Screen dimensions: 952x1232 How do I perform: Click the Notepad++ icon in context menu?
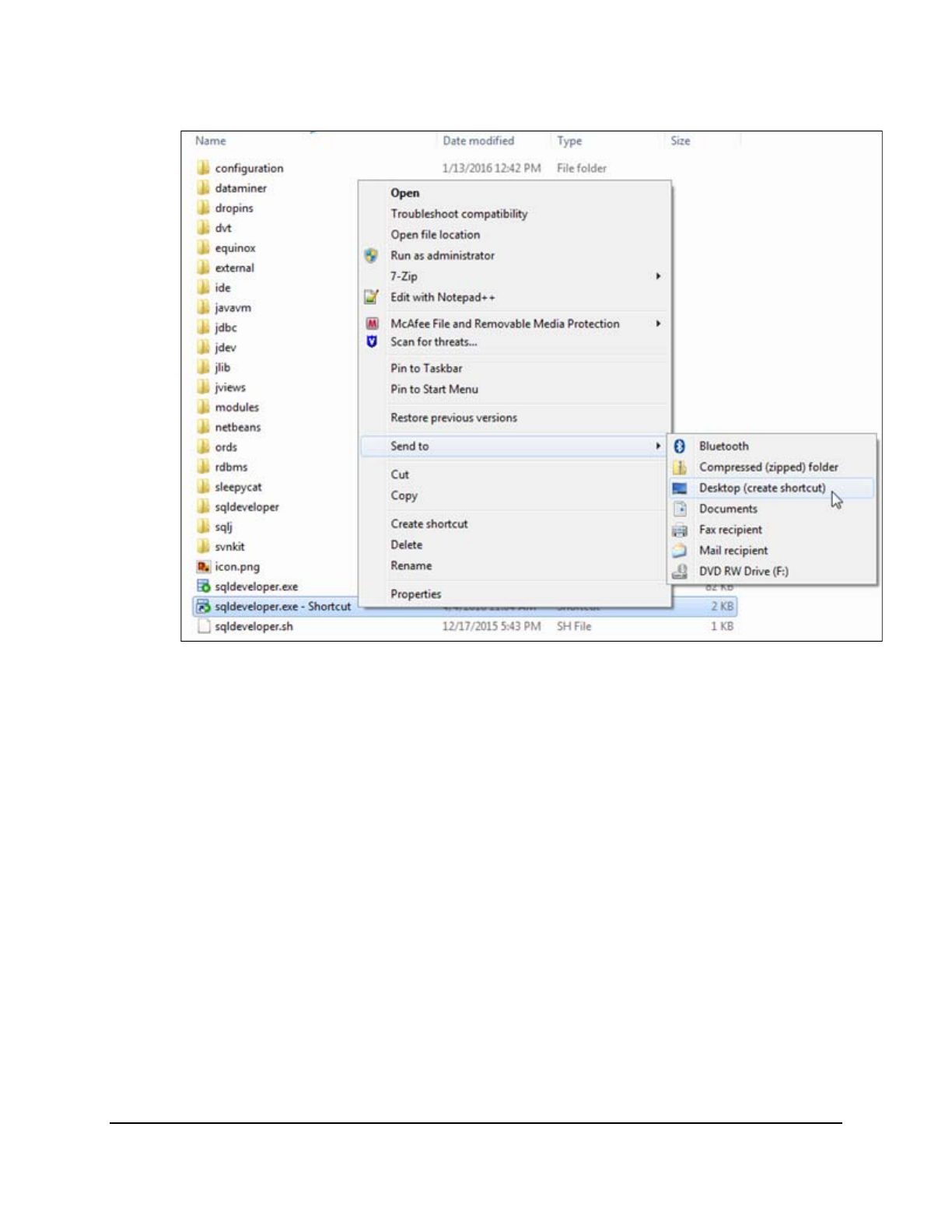pyautogui.click(x=372, y=297)
